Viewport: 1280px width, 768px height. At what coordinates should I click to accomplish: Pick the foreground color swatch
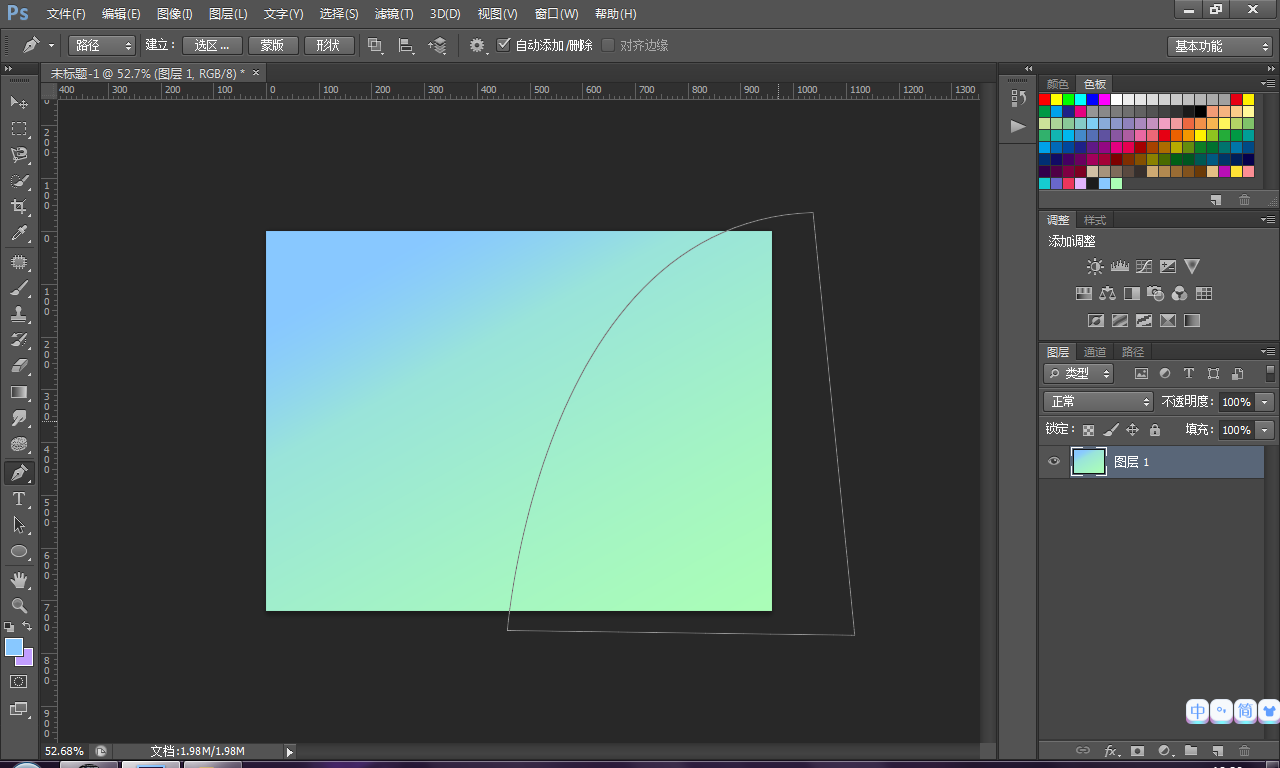(x=13, y=647)
